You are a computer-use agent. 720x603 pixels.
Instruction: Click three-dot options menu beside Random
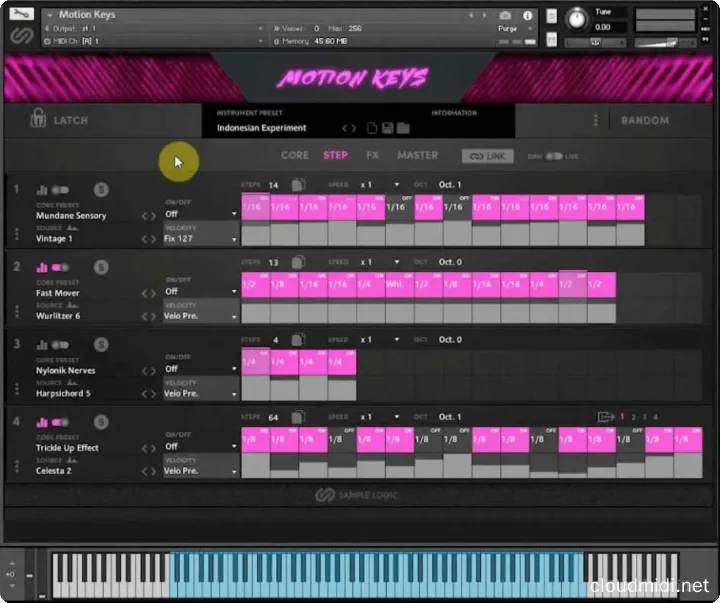point(596,120)
